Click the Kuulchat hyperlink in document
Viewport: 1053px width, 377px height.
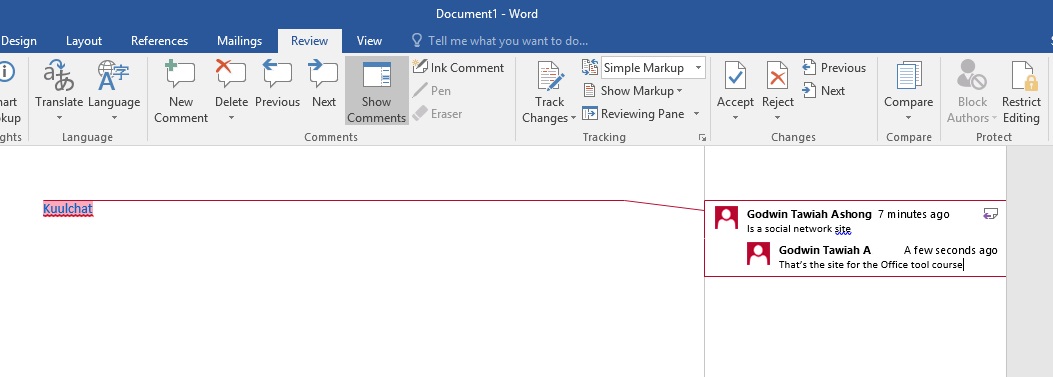(x=68, y=209)
